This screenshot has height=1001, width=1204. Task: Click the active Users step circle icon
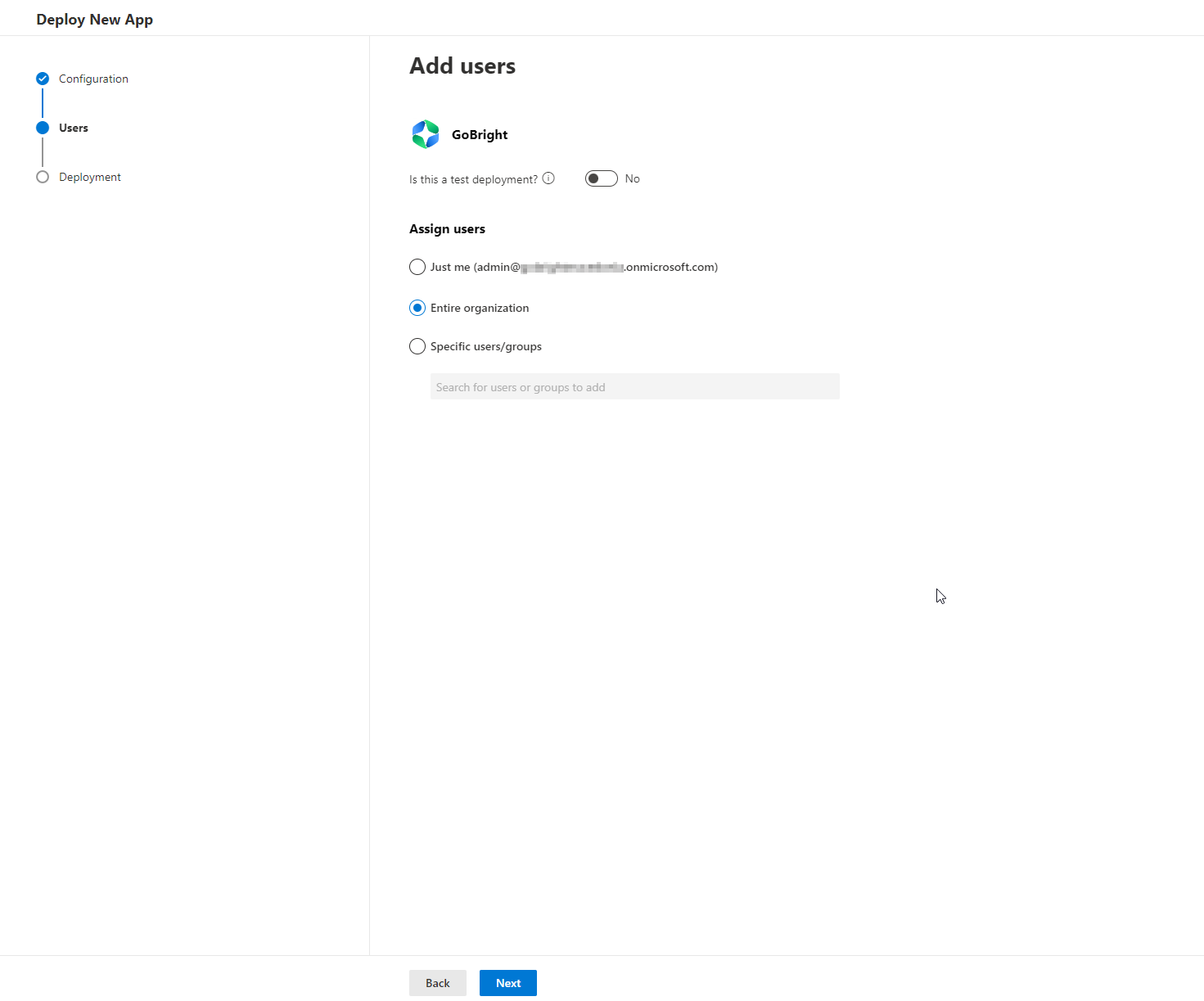click(x=43, y=128)
